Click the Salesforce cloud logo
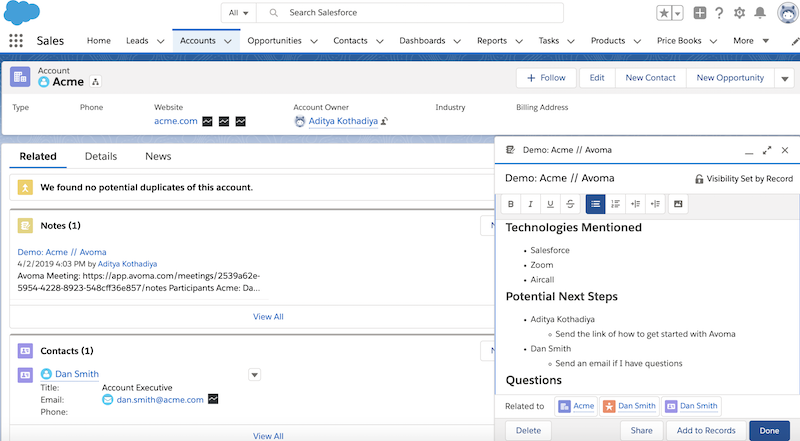 (x=21, y=13)
